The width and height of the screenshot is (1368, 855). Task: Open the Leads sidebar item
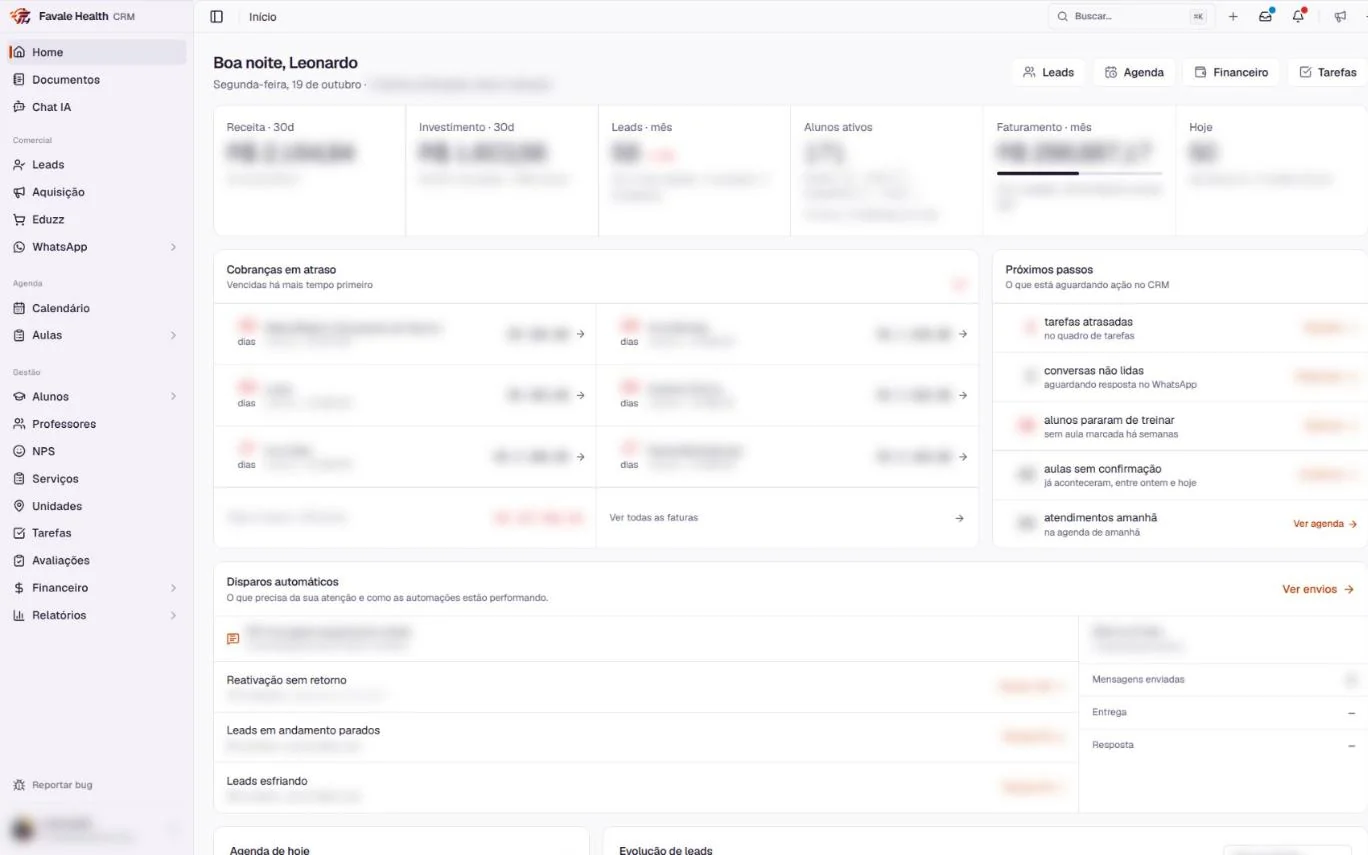click(96, 165)
